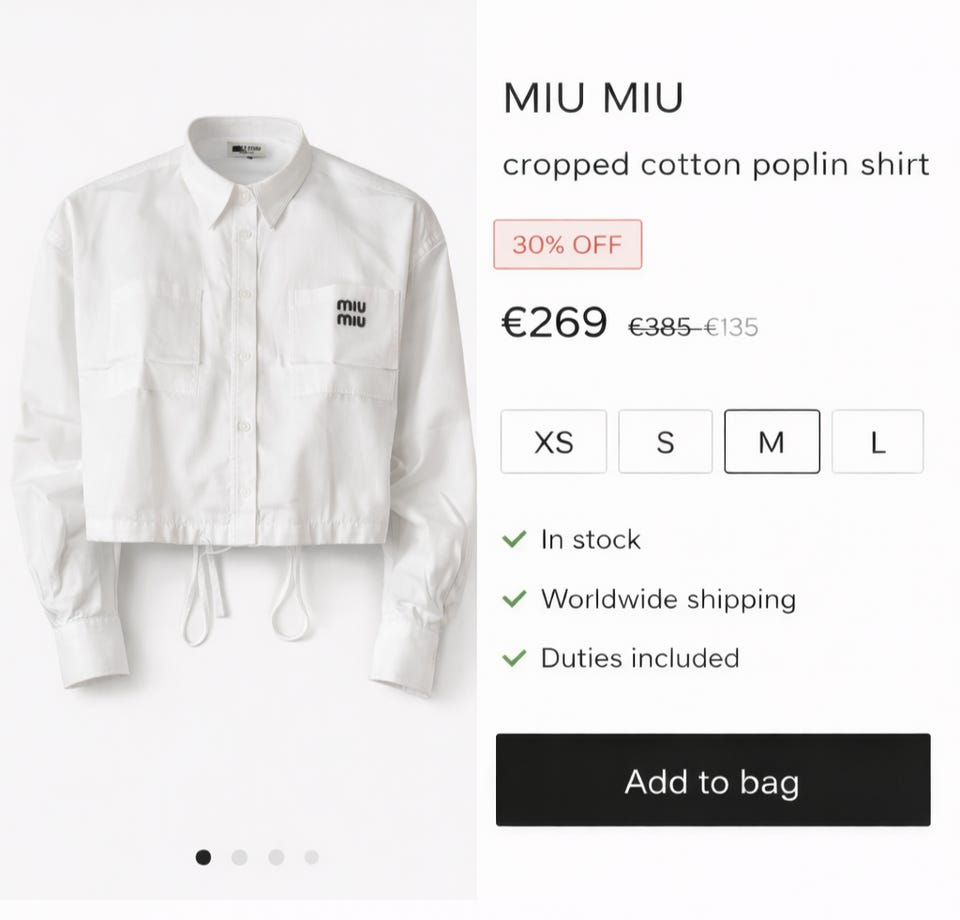Click the checkmark next to Worldwide shipping
Image resolution: width=960 pixels, height=920 pixels.
pyautogui.click(x=514, y=599)
